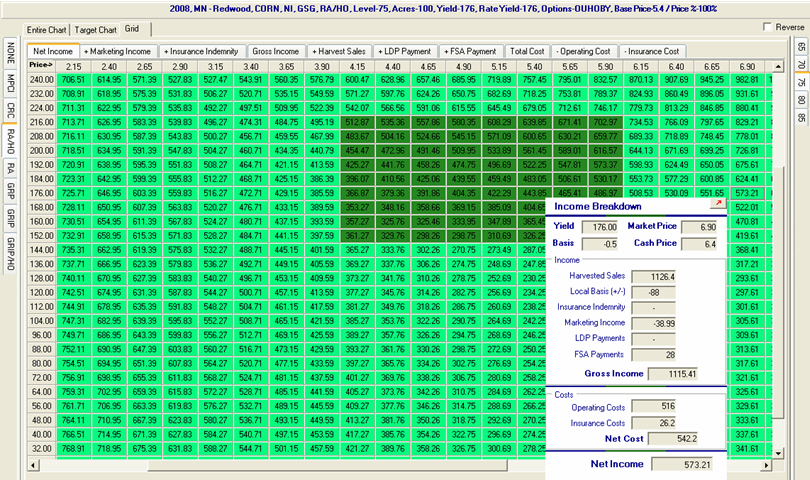810x480 pixels.
Task: Click grid cell 512.87
Action: coord(357,122)
